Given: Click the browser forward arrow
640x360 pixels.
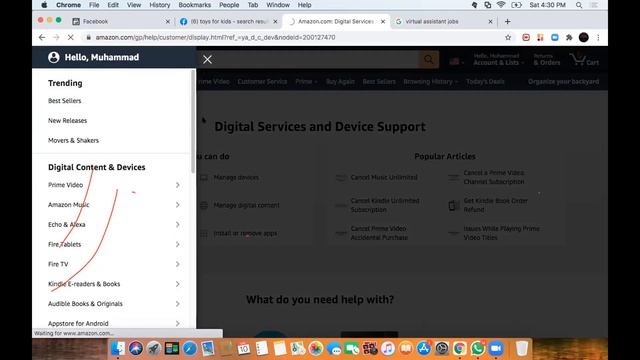Looking at the screenshot, I should click(x=56, y=37).
